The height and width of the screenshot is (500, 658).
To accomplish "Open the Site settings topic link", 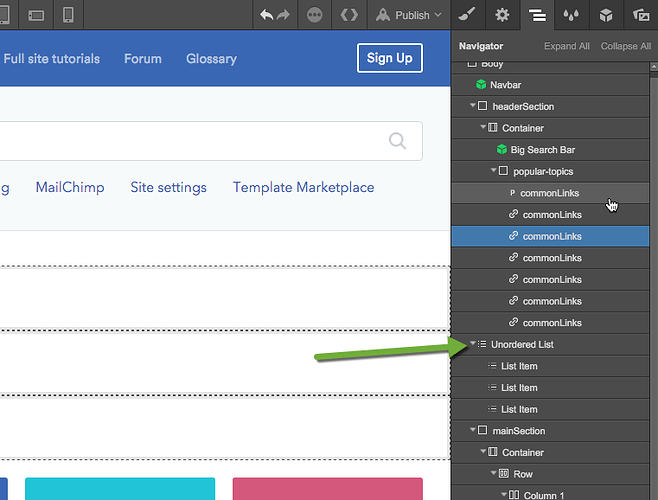I will (168, 188).
